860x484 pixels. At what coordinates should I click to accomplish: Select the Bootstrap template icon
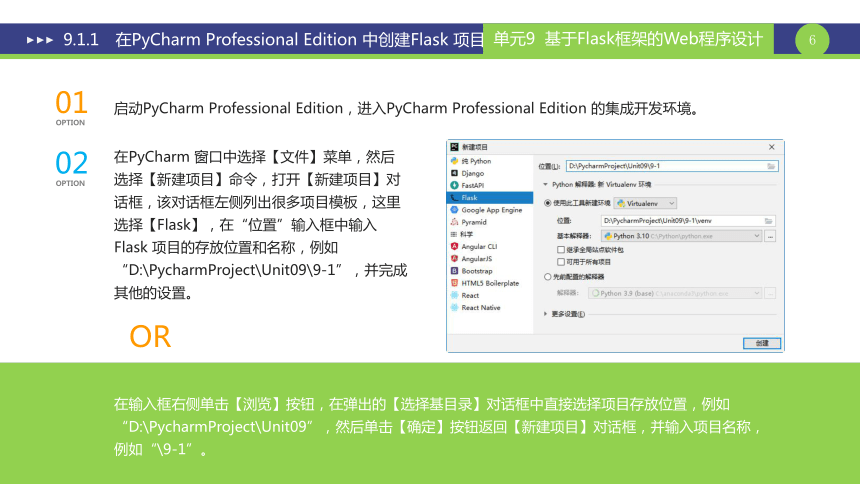pos(454,271)
